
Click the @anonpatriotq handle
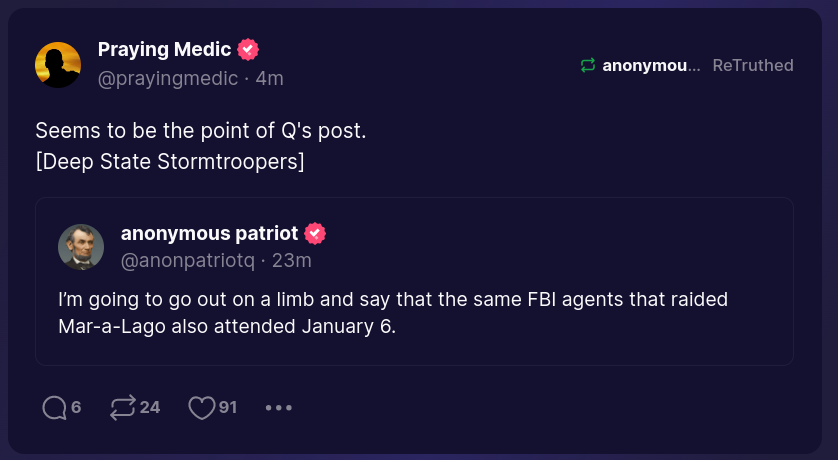pyautogui.click(x=187, y=261)
